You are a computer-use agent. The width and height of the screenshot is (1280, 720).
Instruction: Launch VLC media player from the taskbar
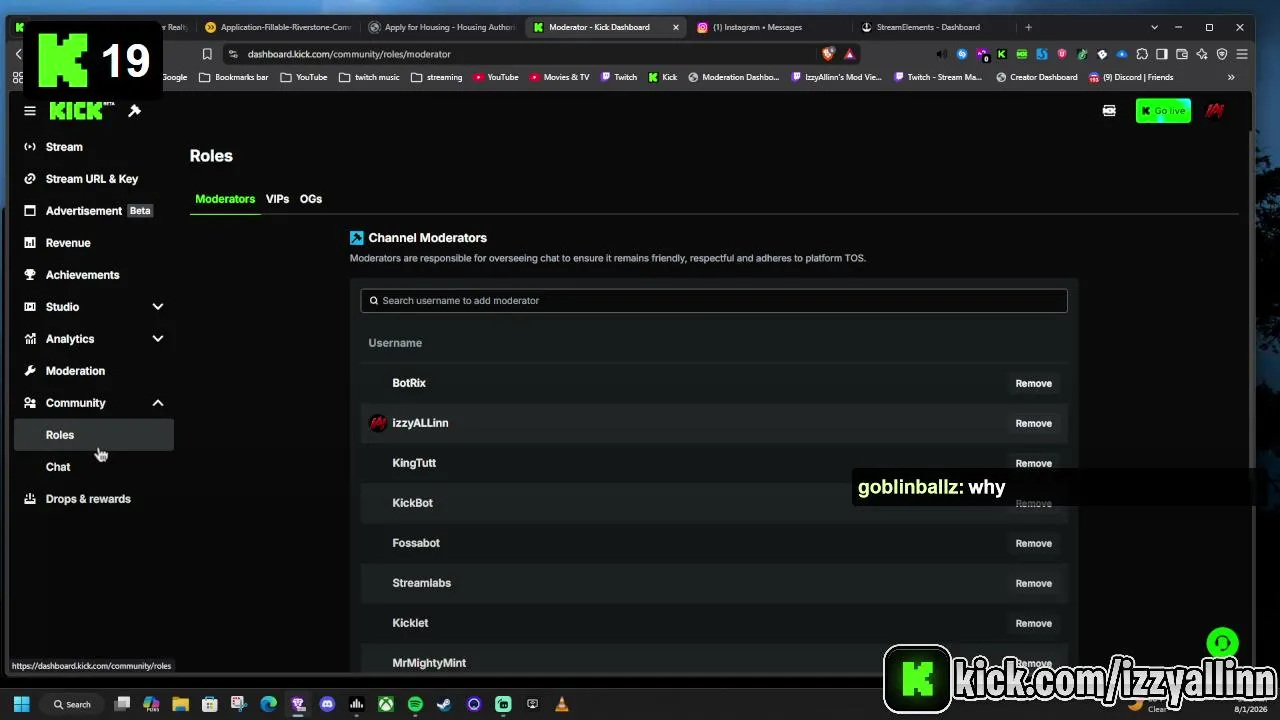click(561, 704)
